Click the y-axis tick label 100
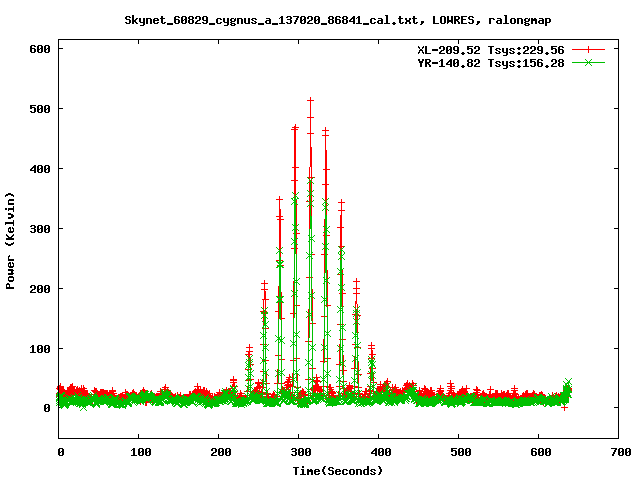Image resolution: width=640 pixels, height=480 pixels. click(40, 349)
